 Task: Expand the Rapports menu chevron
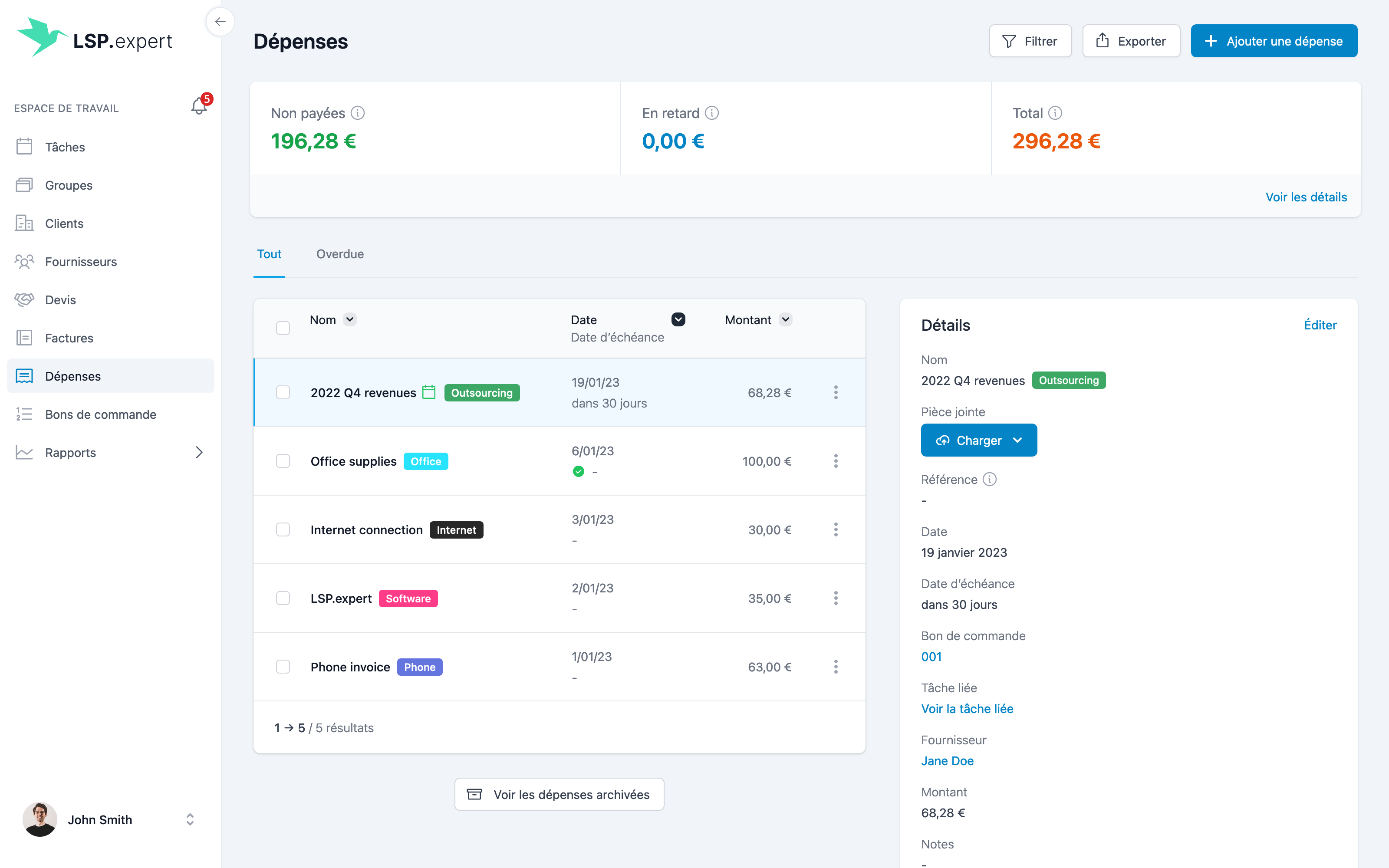pos(199,452)
